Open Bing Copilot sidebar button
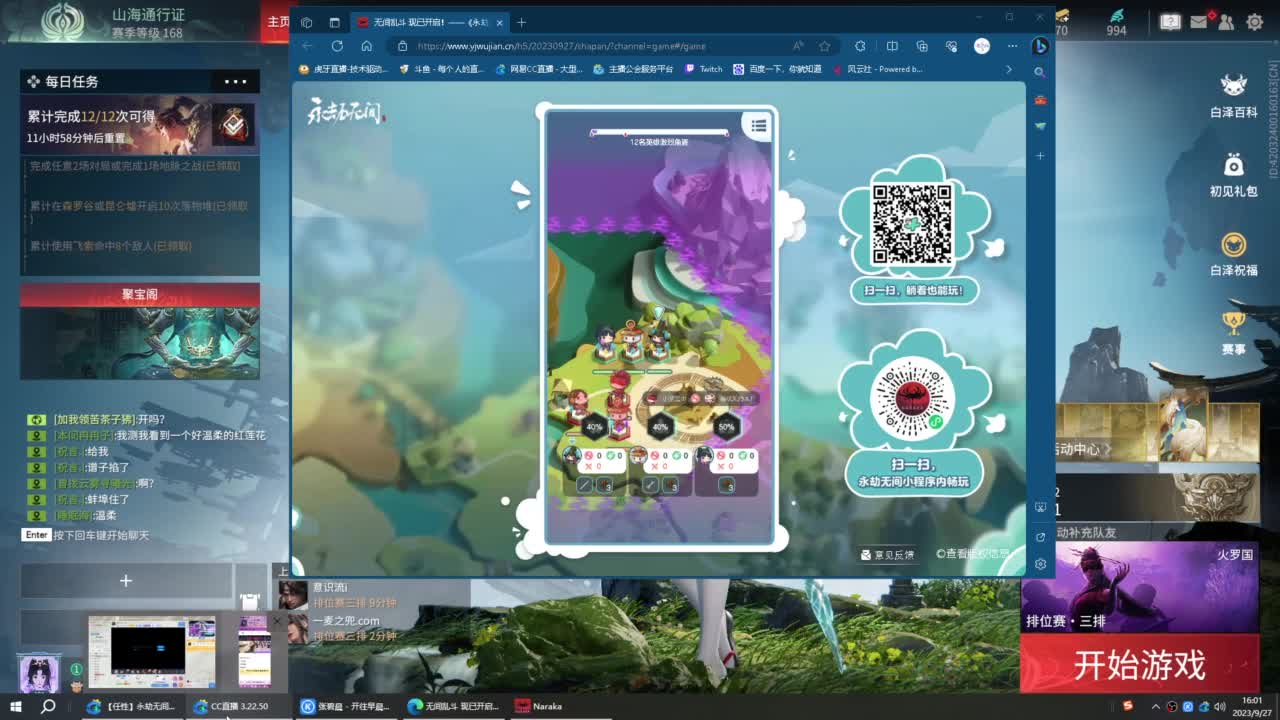 coord(1040,46)
